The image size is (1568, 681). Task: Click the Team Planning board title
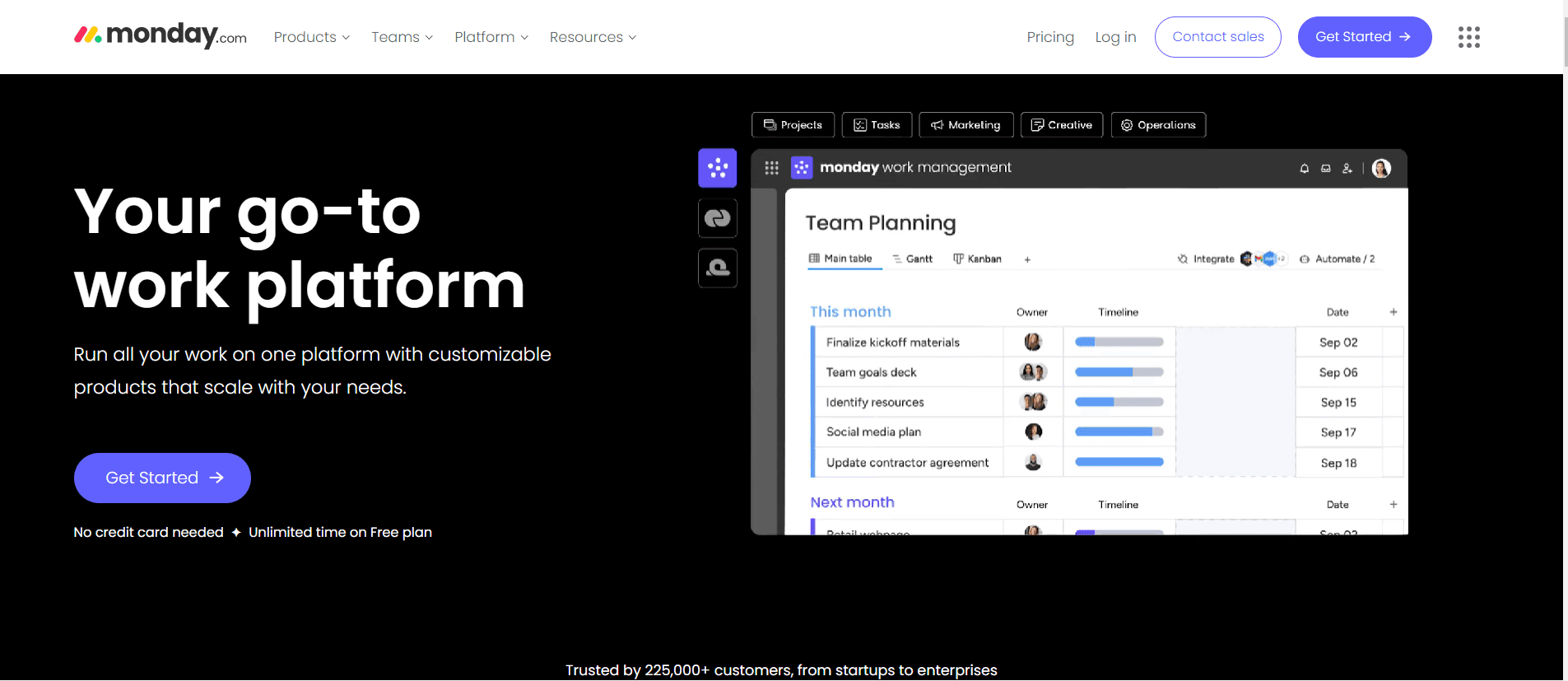881,223
